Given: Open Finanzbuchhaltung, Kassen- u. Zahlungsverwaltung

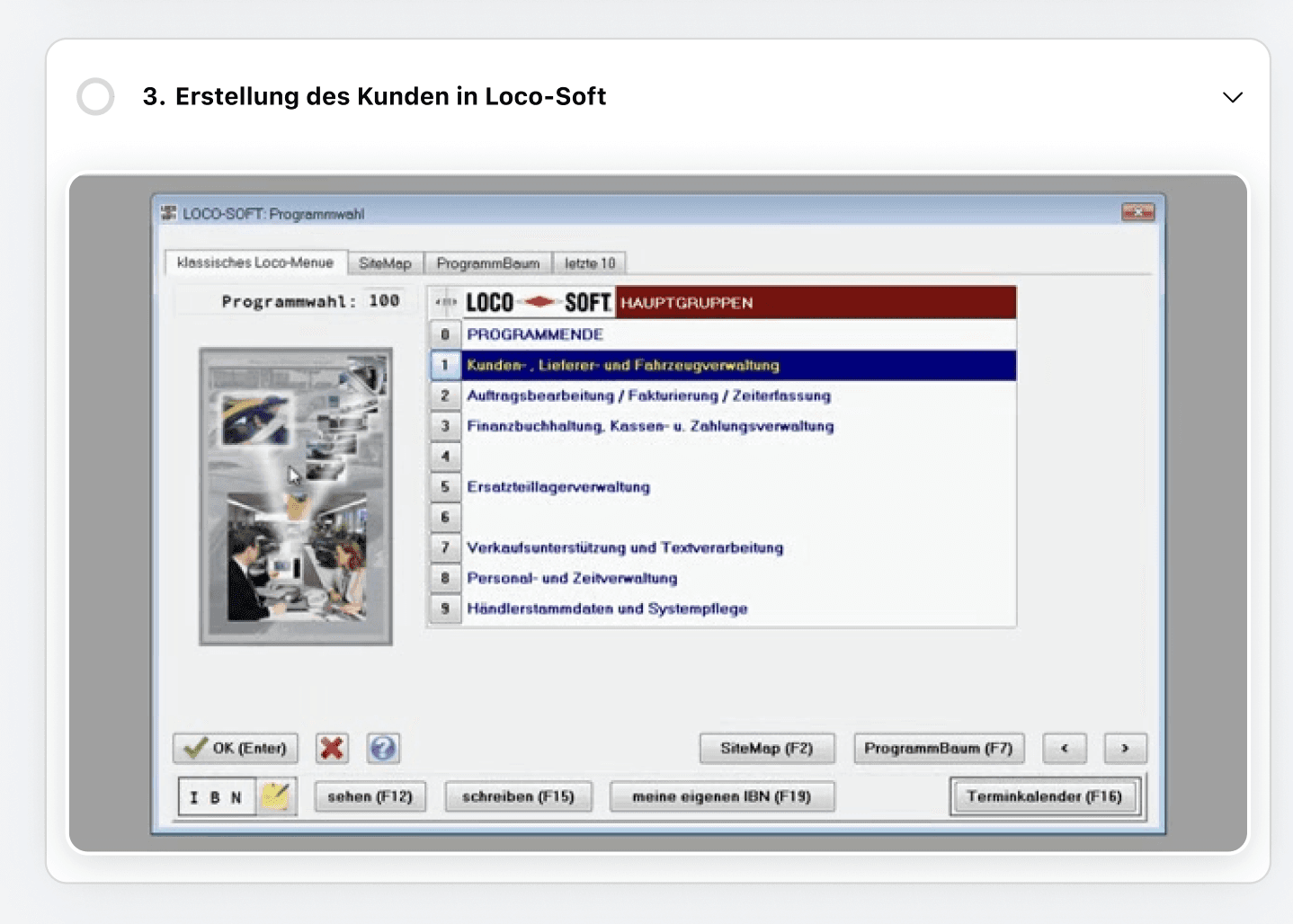Looking at the screenshot, I should tap(739, 426).
